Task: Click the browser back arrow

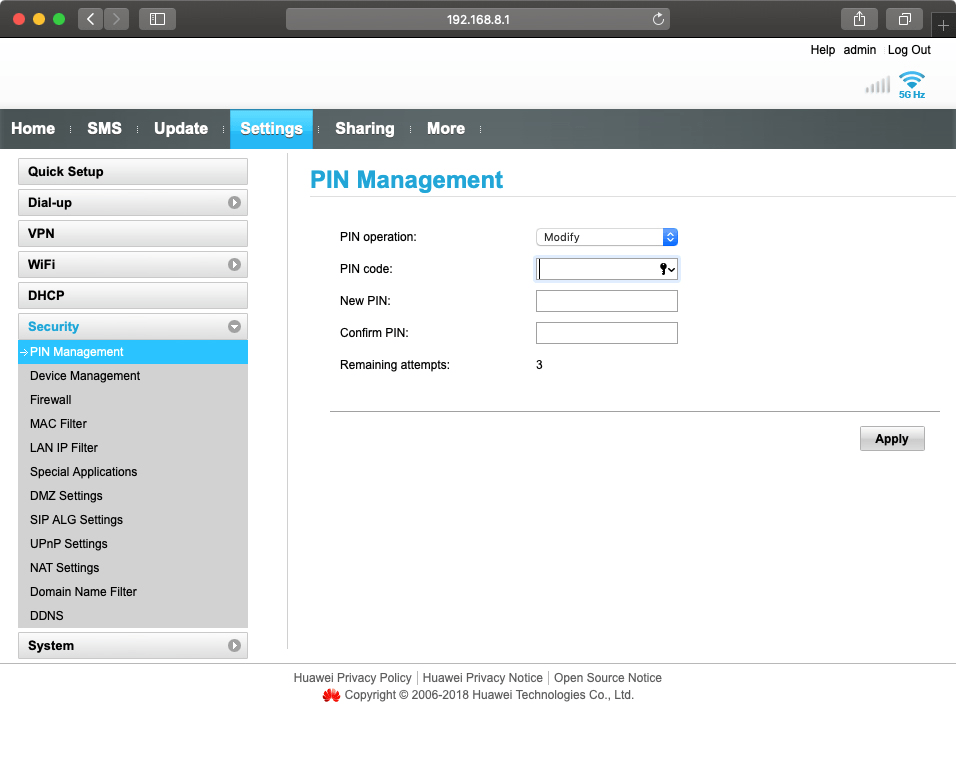Action: pos(91,19)
